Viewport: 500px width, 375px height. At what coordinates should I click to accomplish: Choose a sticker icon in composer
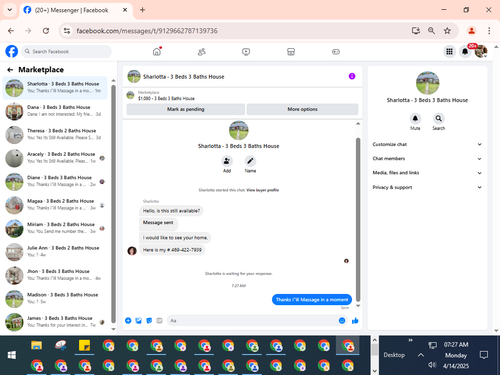click(149, 321)
